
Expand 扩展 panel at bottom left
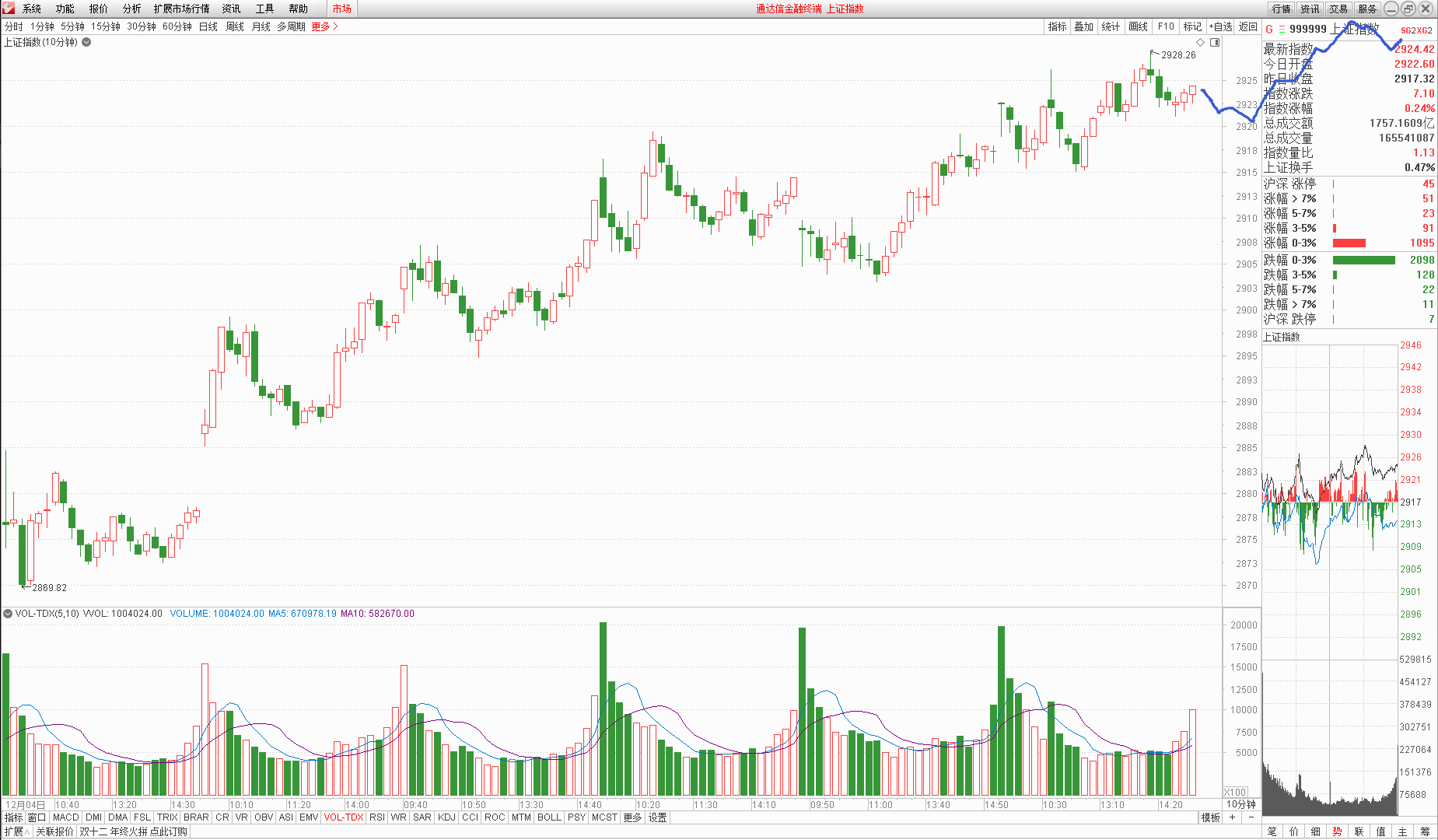point(16,831)
